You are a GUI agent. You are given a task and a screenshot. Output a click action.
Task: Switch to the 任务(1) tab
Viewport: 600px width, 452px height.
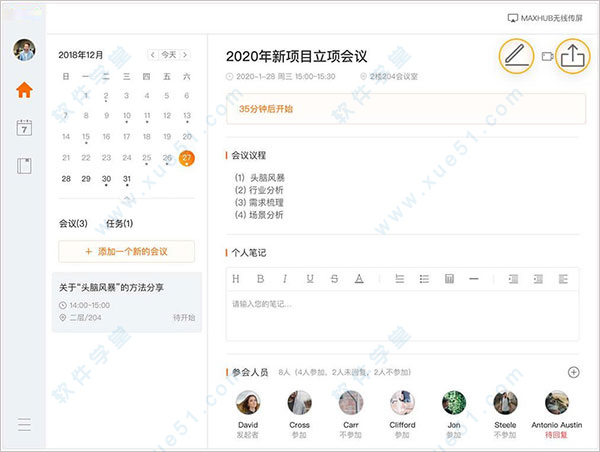click(x=119, y=224)
